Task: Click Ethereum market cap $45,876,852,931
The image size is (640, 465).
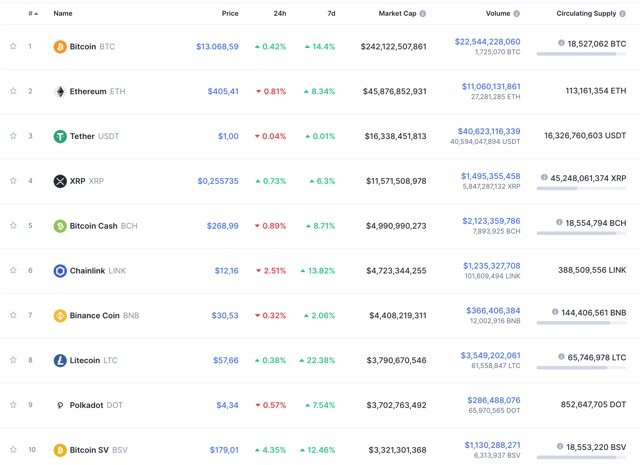Action: click(x=395, y=91)
